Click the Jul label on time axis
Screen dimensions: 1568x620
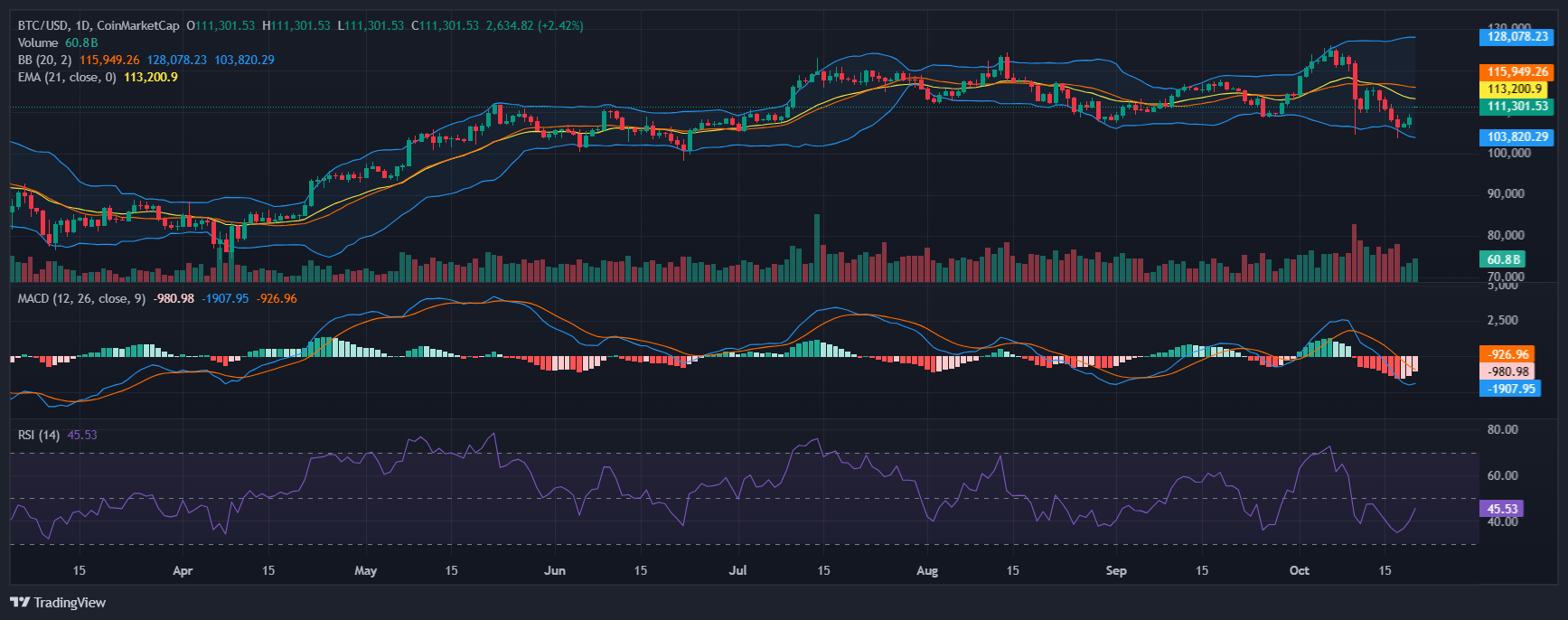click(737, 570)
